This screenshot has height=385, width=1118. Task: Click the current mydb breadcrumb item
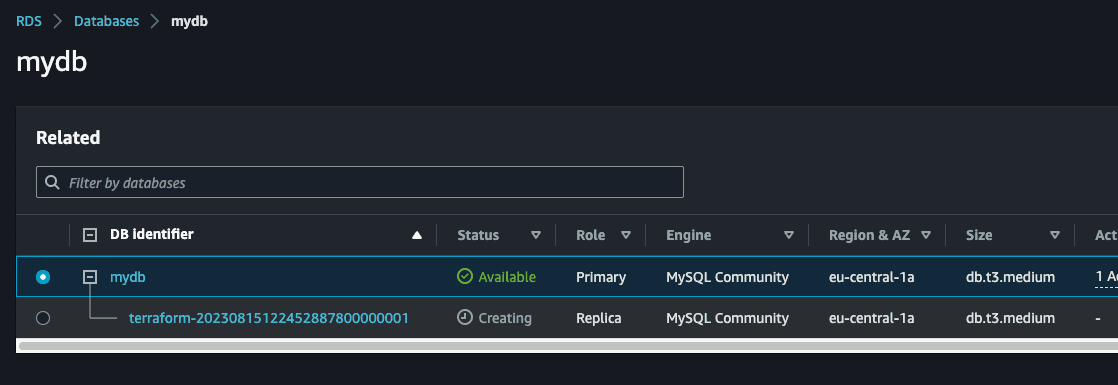[189, 21]
